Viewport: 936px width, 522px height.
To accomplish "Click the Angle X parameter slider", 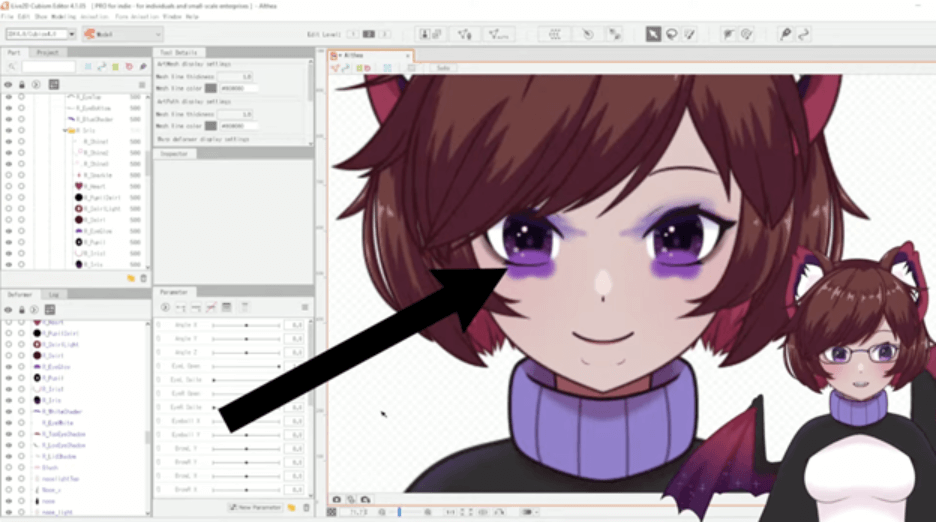I will 245,325.
